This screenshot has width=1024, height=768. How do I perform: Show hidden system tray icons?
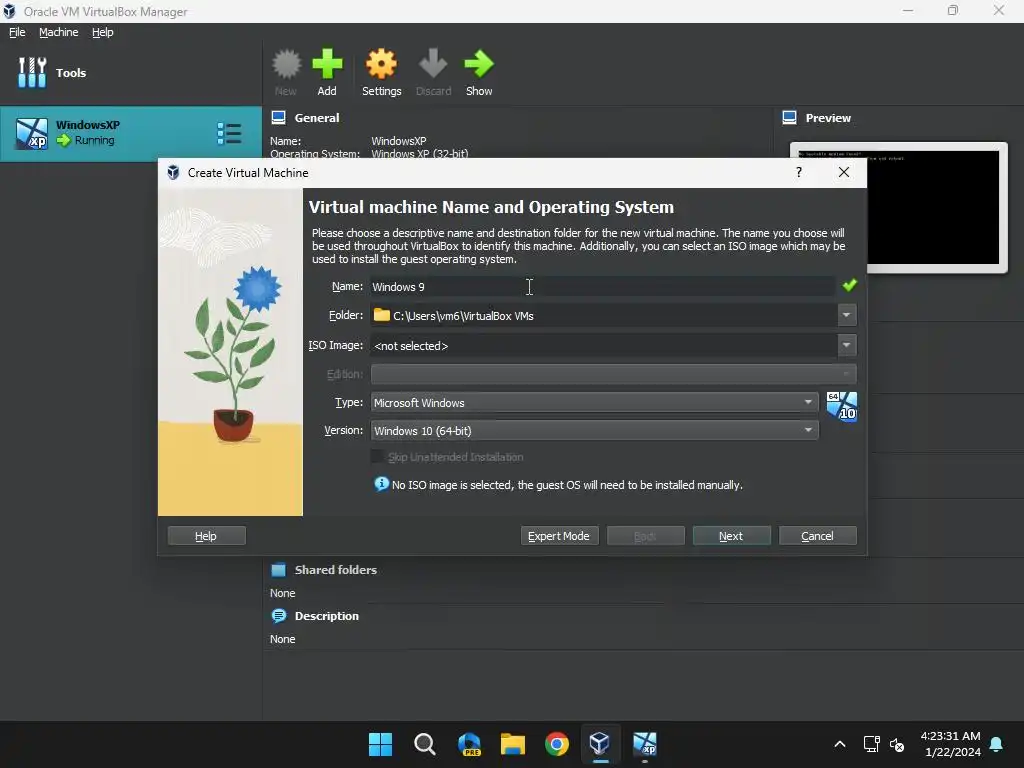pos(840,744)
